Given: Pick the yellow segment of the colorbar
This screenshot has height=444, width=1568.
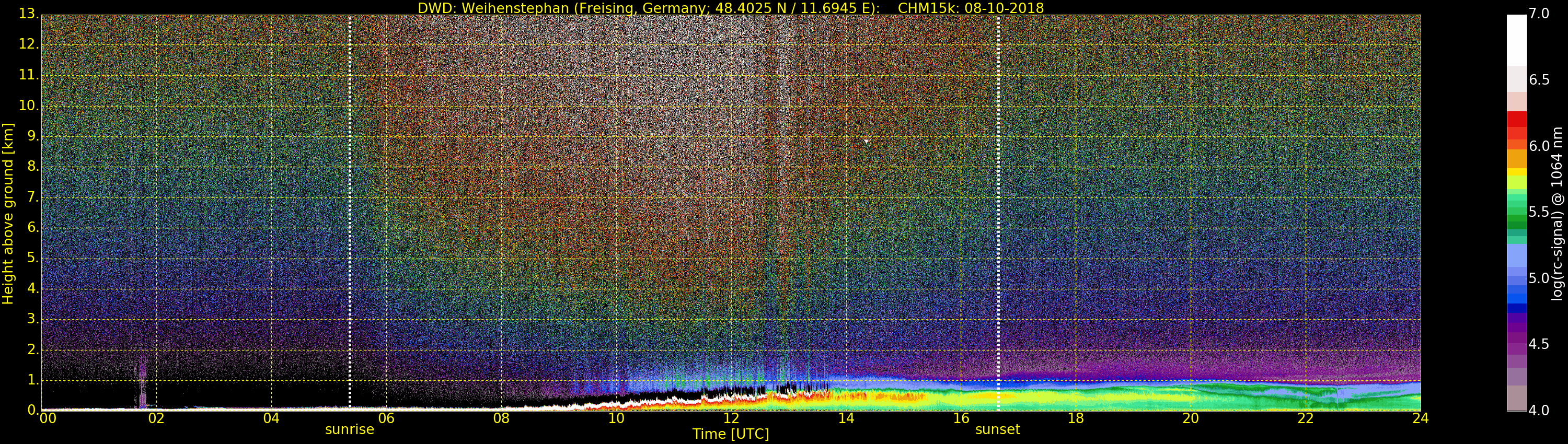Looking at the screenshot, I should pyautogui.click(x=1516, y=172).
